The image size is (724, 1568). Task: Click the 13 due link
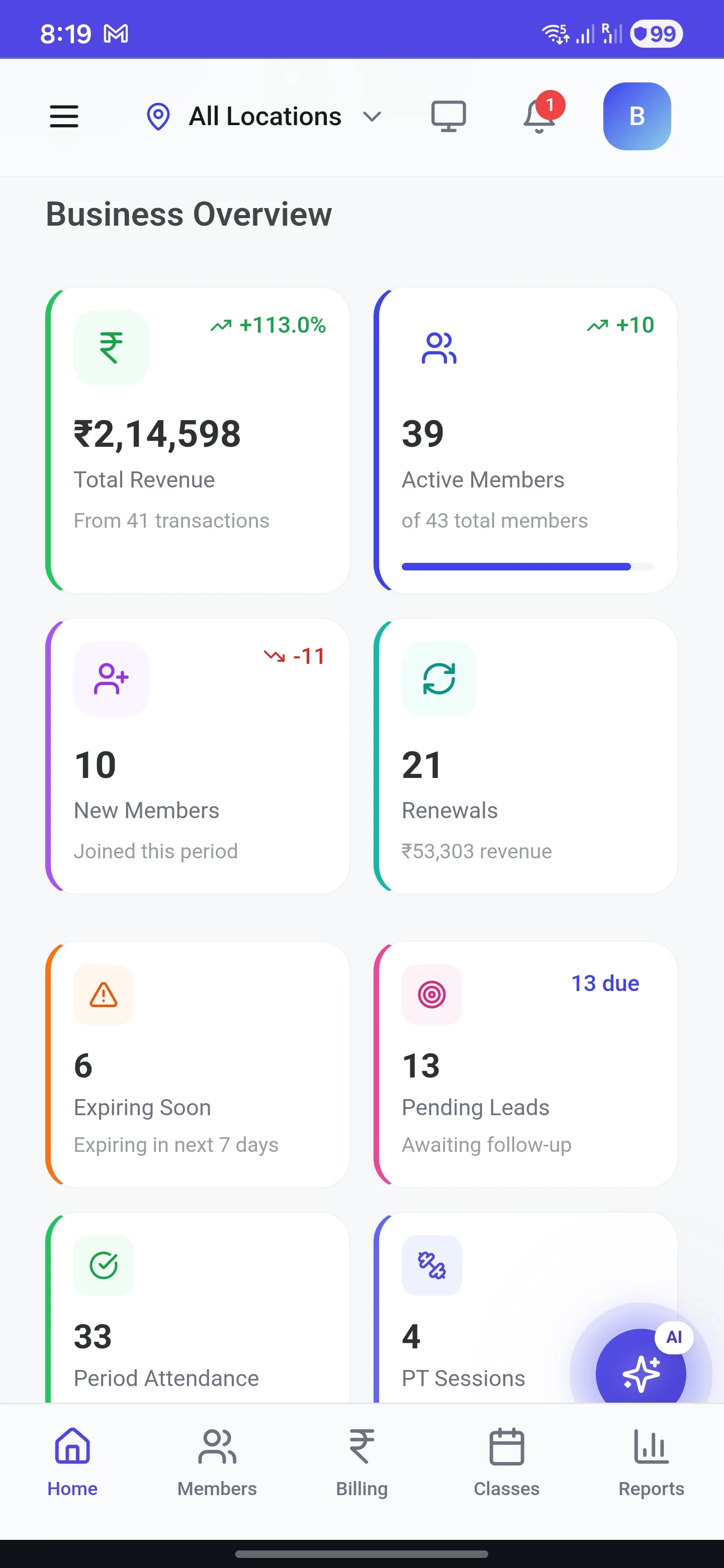point(605,983)
